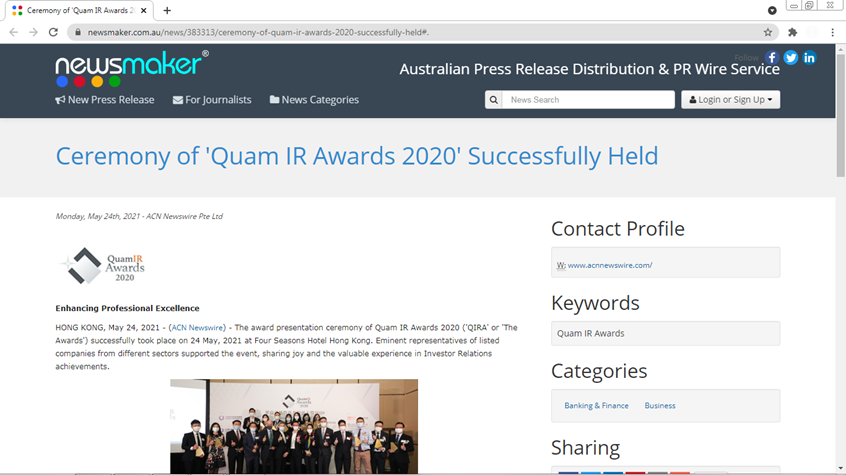The width and height of the screenshot is (846, 475).
Task: Go back to the previous page
Action: tap(13, 32)
